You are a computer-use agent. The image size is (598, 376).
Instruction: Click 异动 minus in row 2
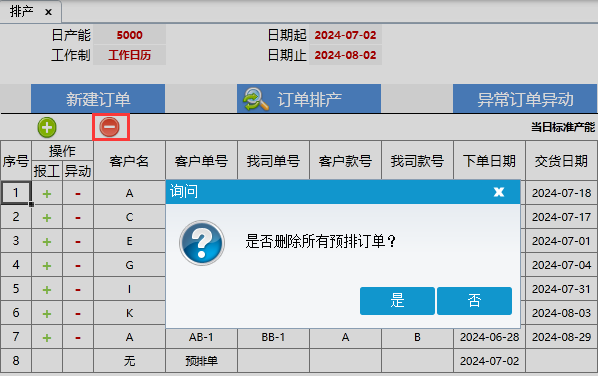[x=78, y=218]
